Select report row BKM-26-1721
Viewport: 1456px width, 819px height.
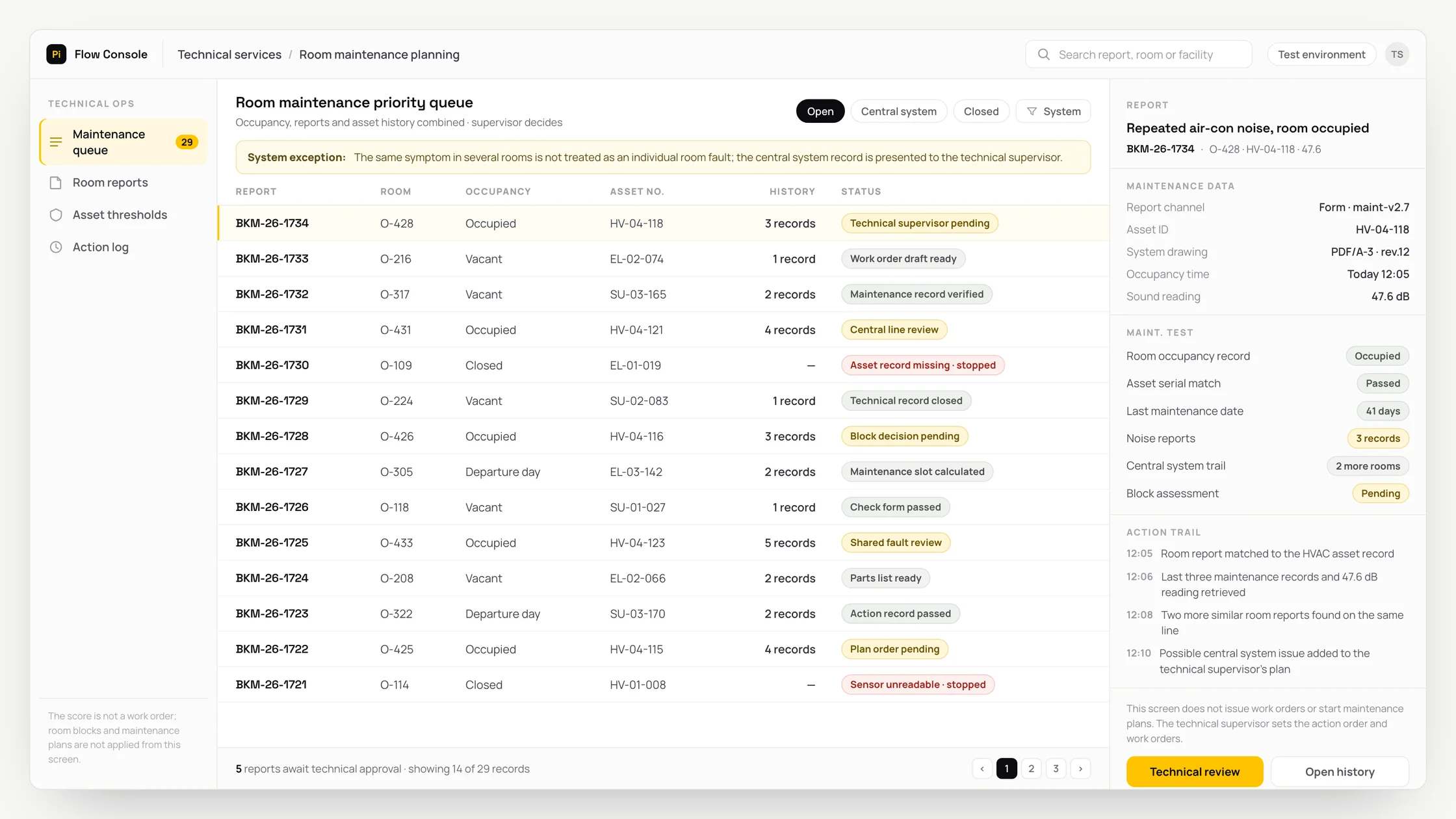663,684
